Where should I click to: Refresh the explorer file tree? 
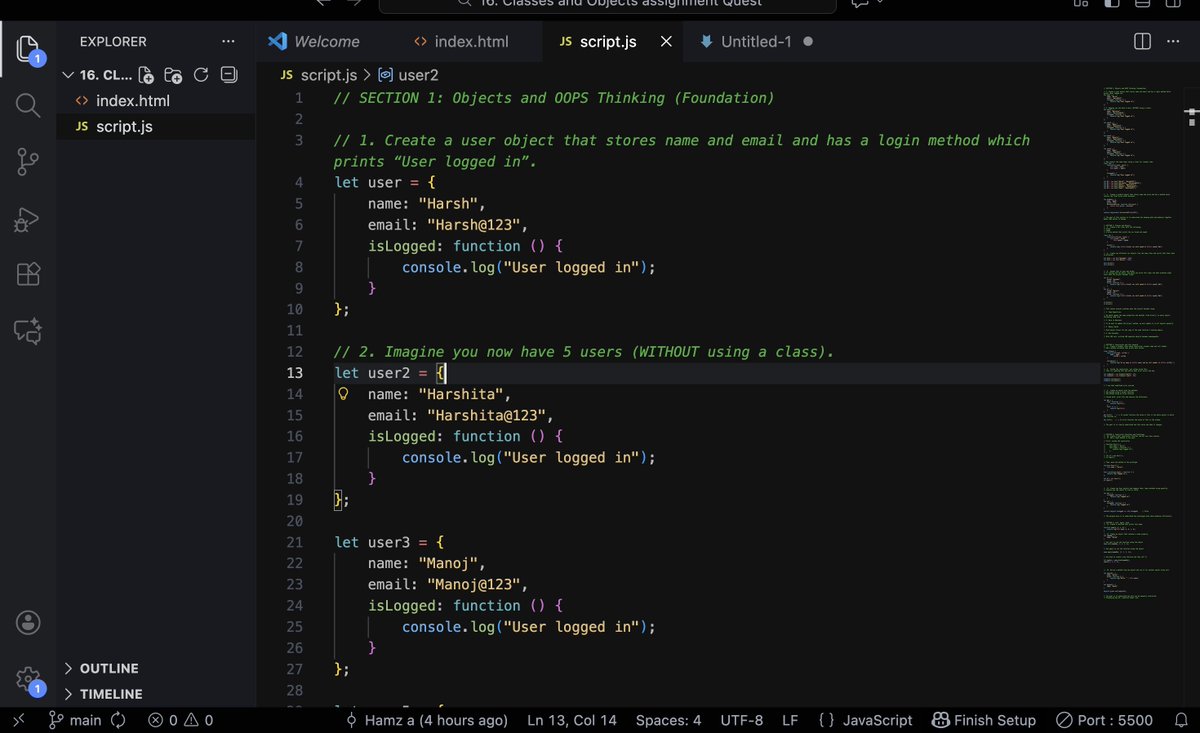point(201,75)
